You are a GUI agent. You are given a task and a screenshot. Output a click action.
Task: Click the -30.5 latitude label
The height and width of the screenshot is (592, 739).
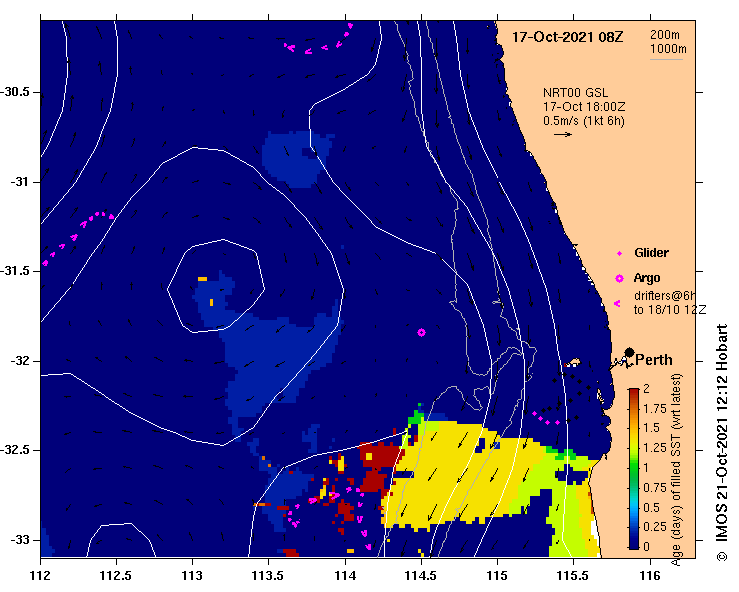coord(16,92)
